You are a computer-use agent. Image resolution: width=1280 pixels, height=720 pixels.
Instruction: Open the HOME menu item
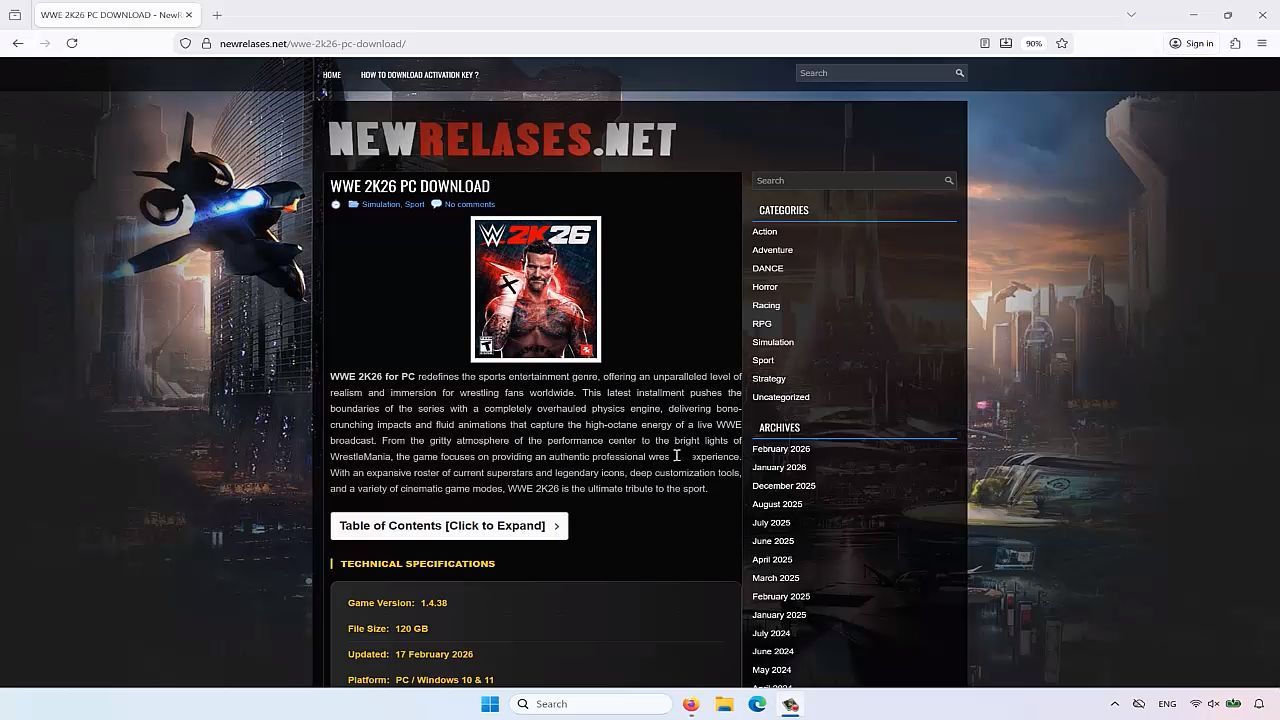[332, 75]
